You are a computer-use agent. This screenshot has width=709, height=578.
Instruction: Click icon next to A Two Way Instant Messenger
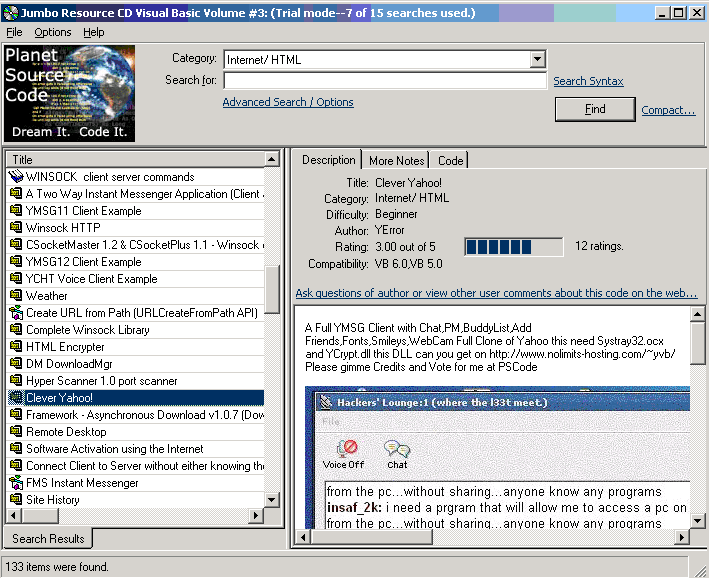(16, 193)
